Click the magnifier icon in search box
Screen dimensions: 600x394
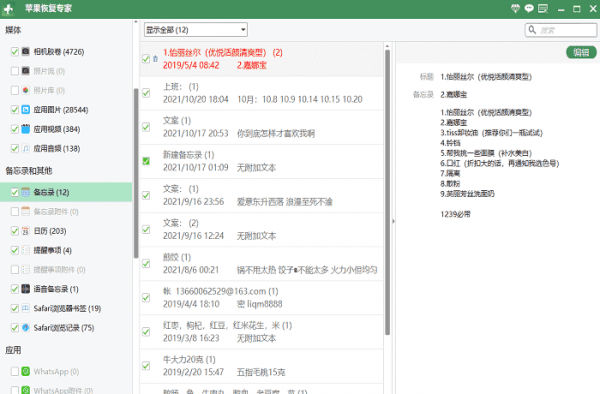pyautogui.click(x=532, y=29)
